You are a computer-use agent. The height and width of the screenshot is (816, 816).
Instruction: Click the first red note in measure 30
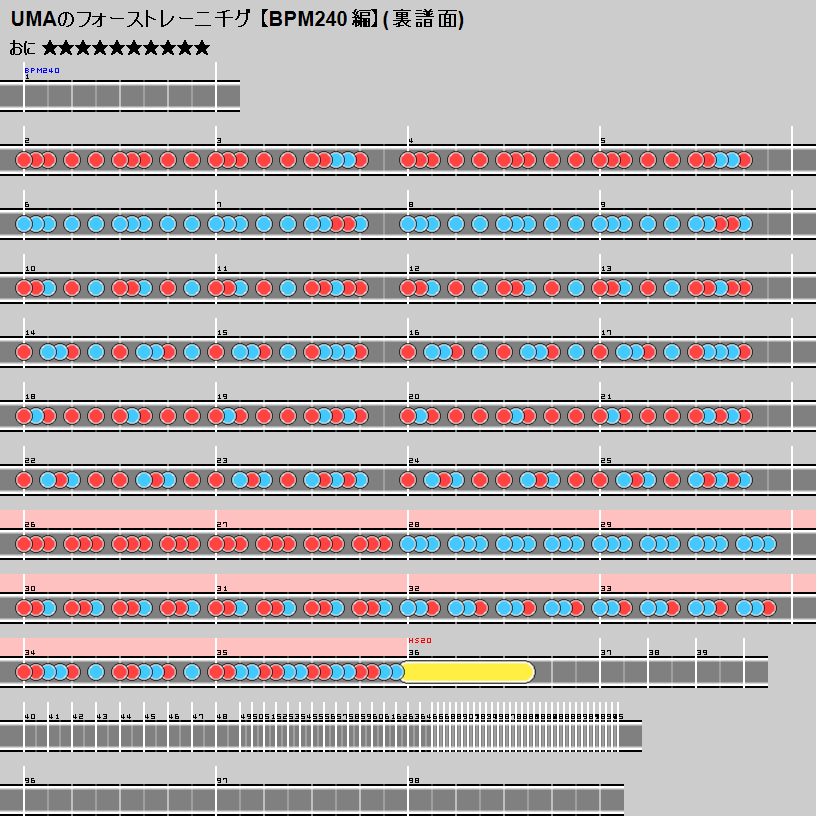24,608
